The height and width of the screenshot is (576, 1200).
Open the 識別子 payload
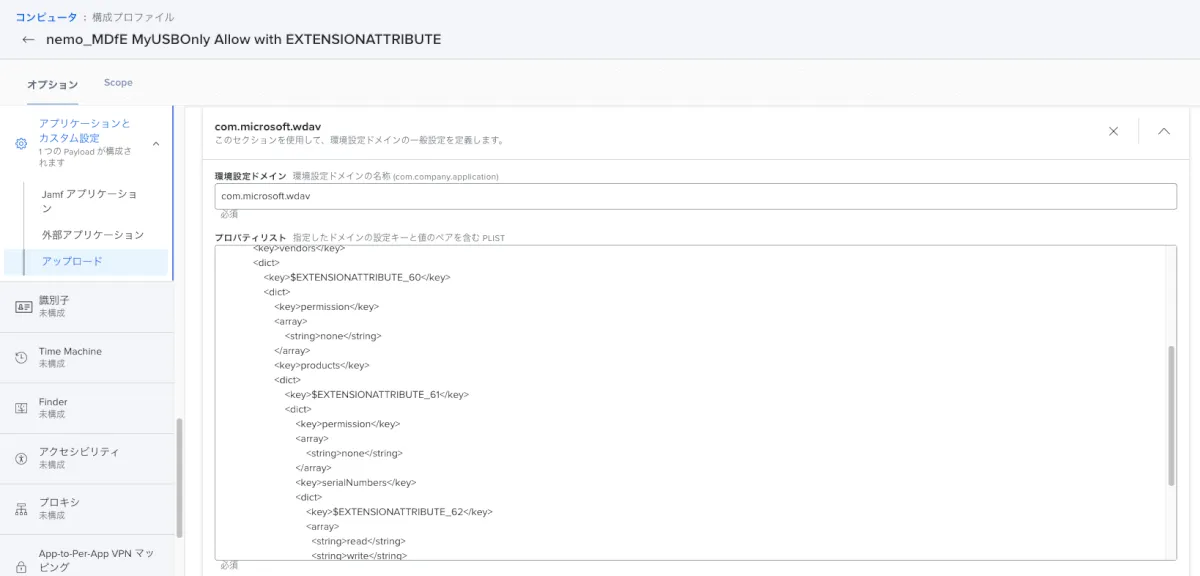(86, 306)
